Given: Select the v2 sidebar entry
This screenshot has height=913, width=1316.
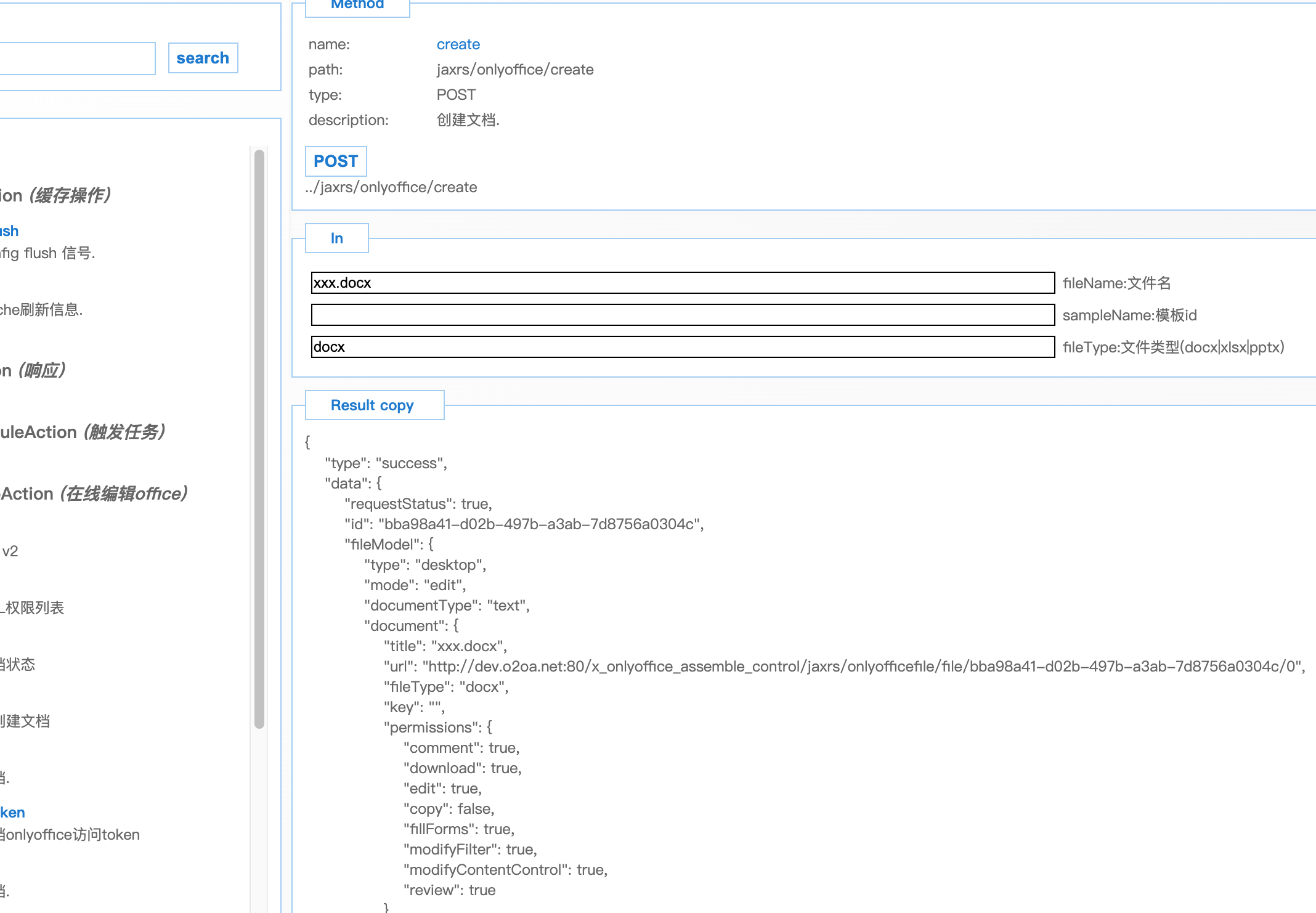Looking at the screenshot, I should click(x=10, y=551).
